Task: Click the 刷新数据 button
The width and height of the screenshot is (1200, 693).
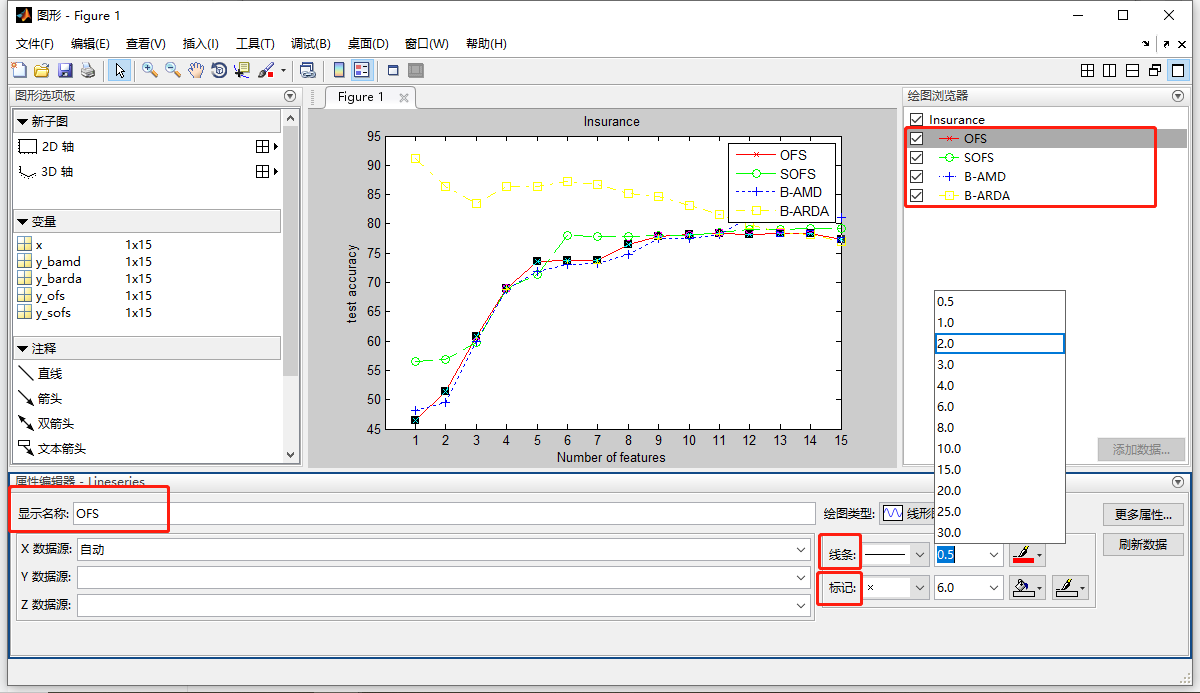Action: point(1142,544)
